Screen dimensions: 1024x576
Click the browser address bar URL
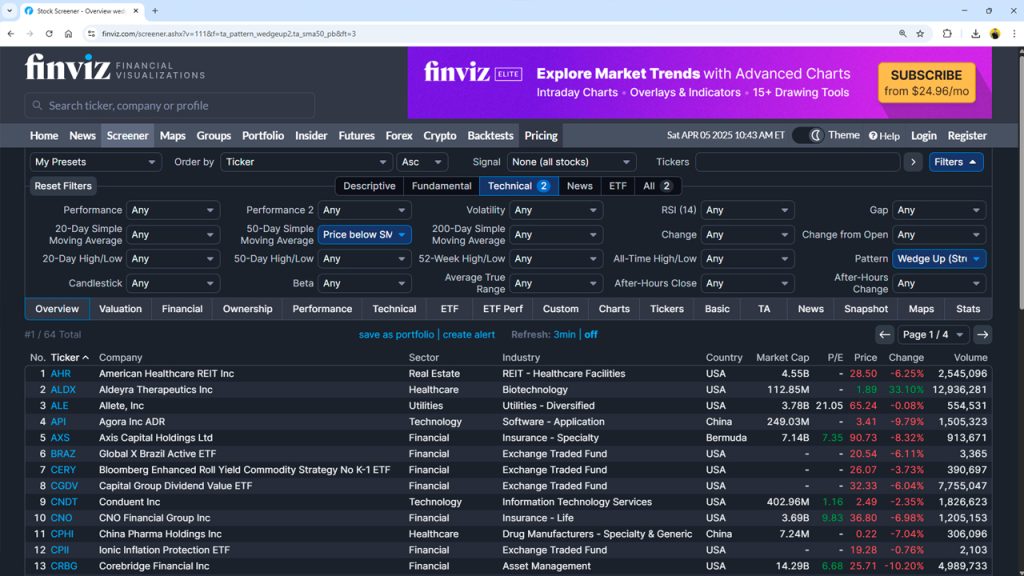pyautogui.click(x=229, y=34)
